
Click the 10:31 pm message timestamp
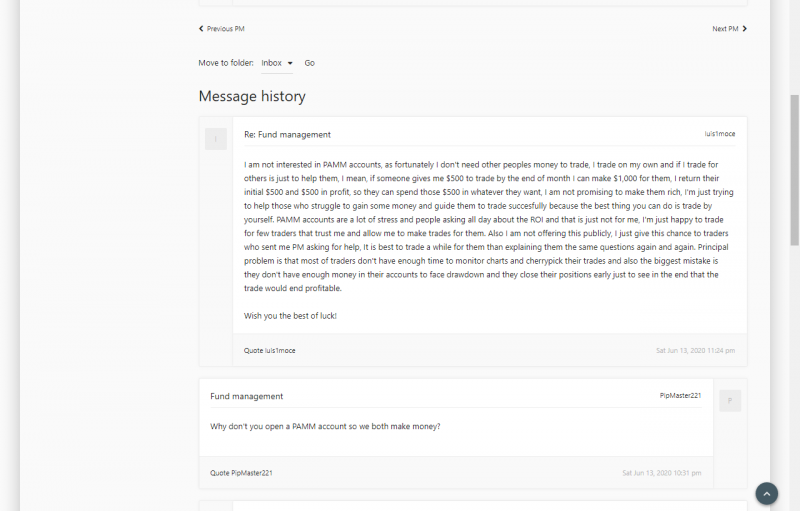pos(661,473)
